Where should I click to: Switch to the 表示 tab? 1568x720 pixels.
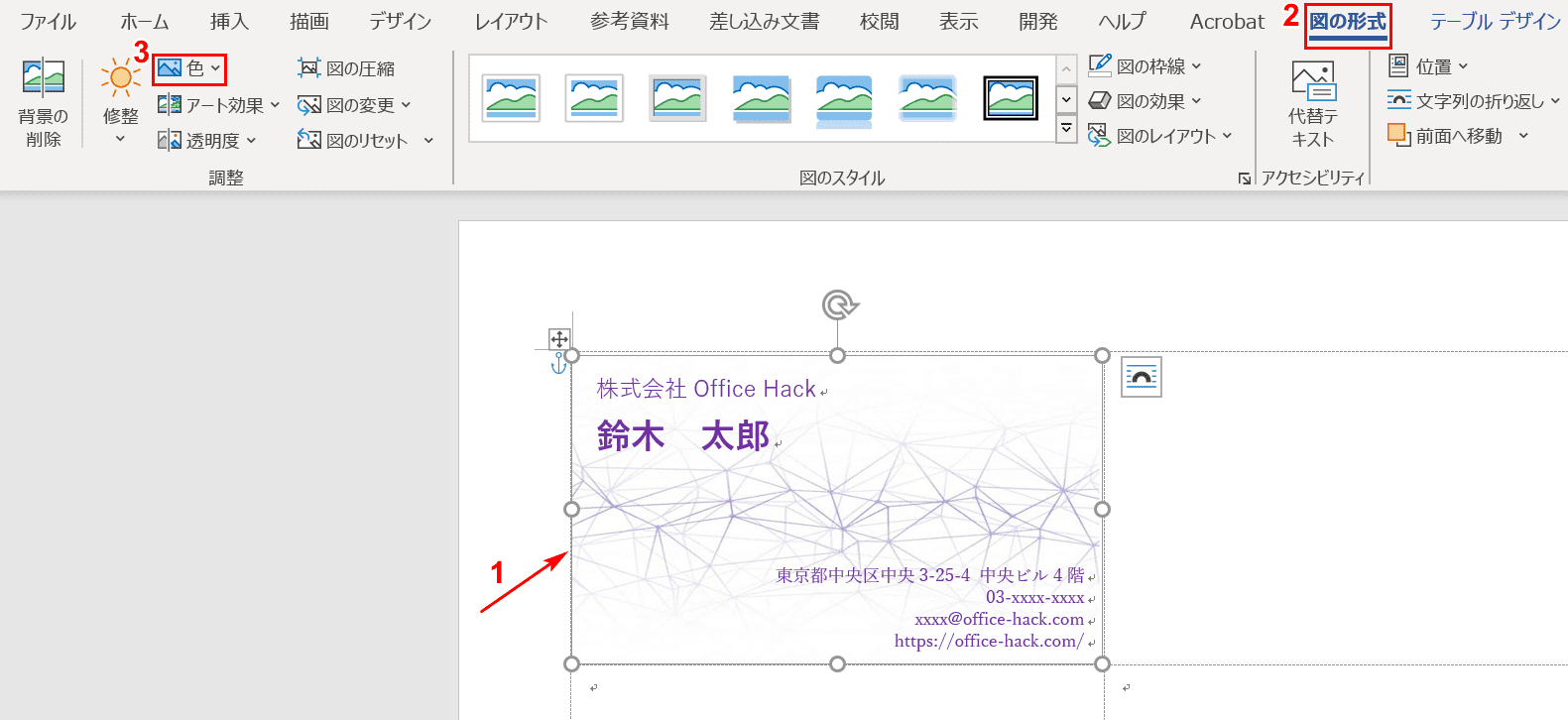(x=959, y=22)
